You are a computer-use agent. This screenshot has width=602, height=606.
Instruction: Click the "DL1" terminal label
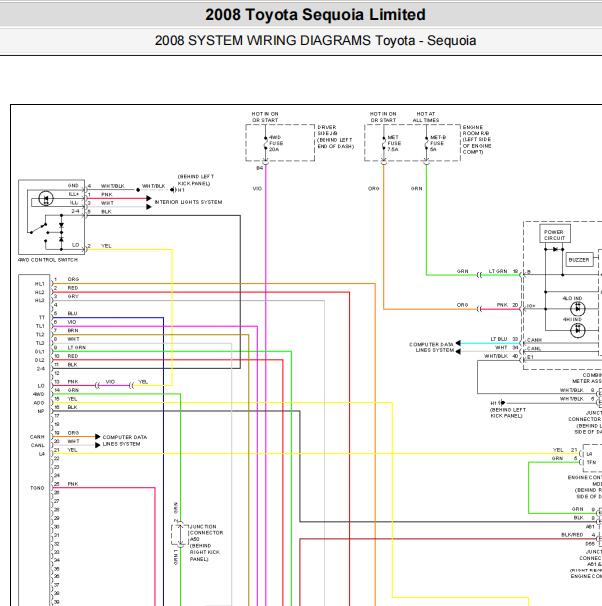[39, 352]
